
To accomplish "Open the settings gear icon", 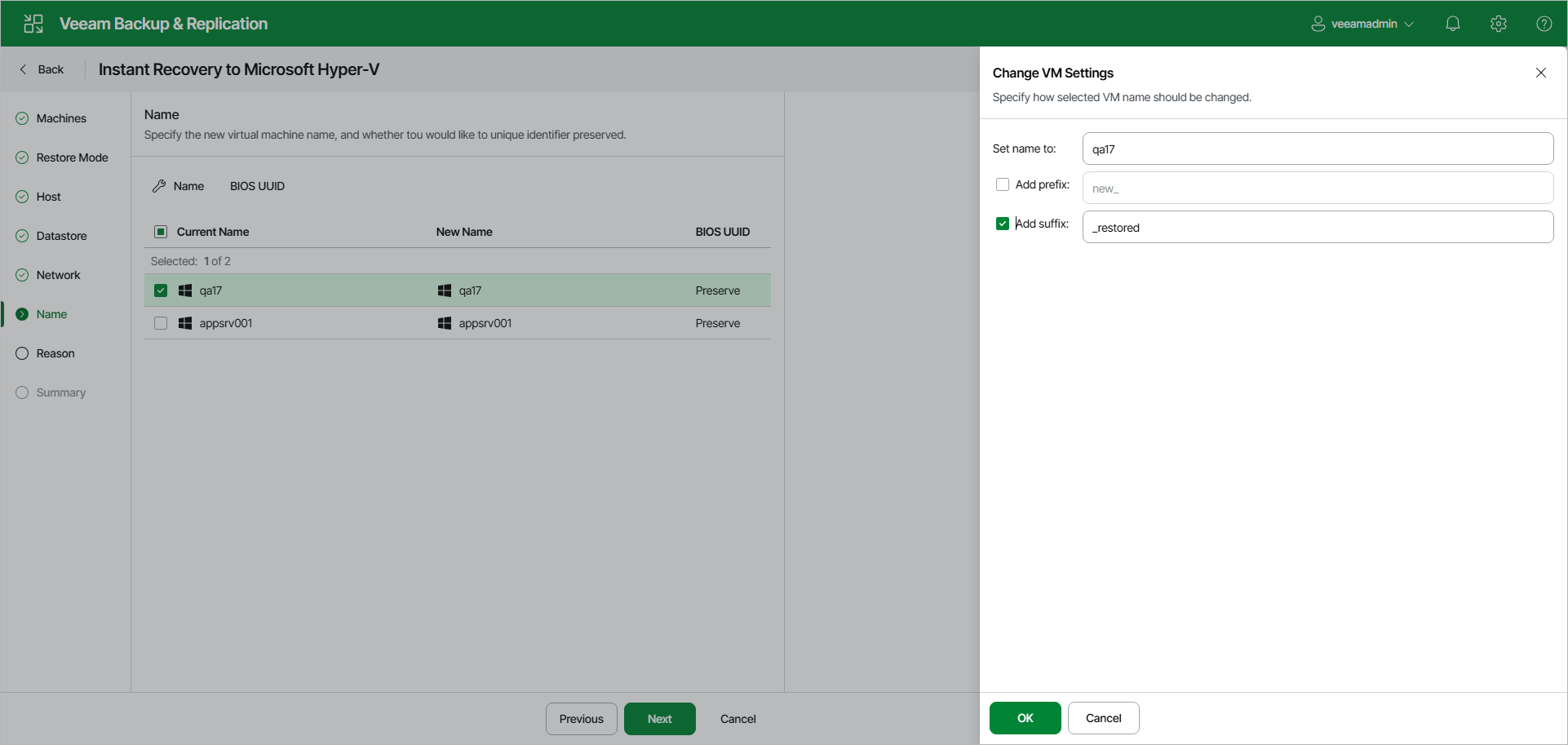I will pyautogui.click(x=1499, y=23).
